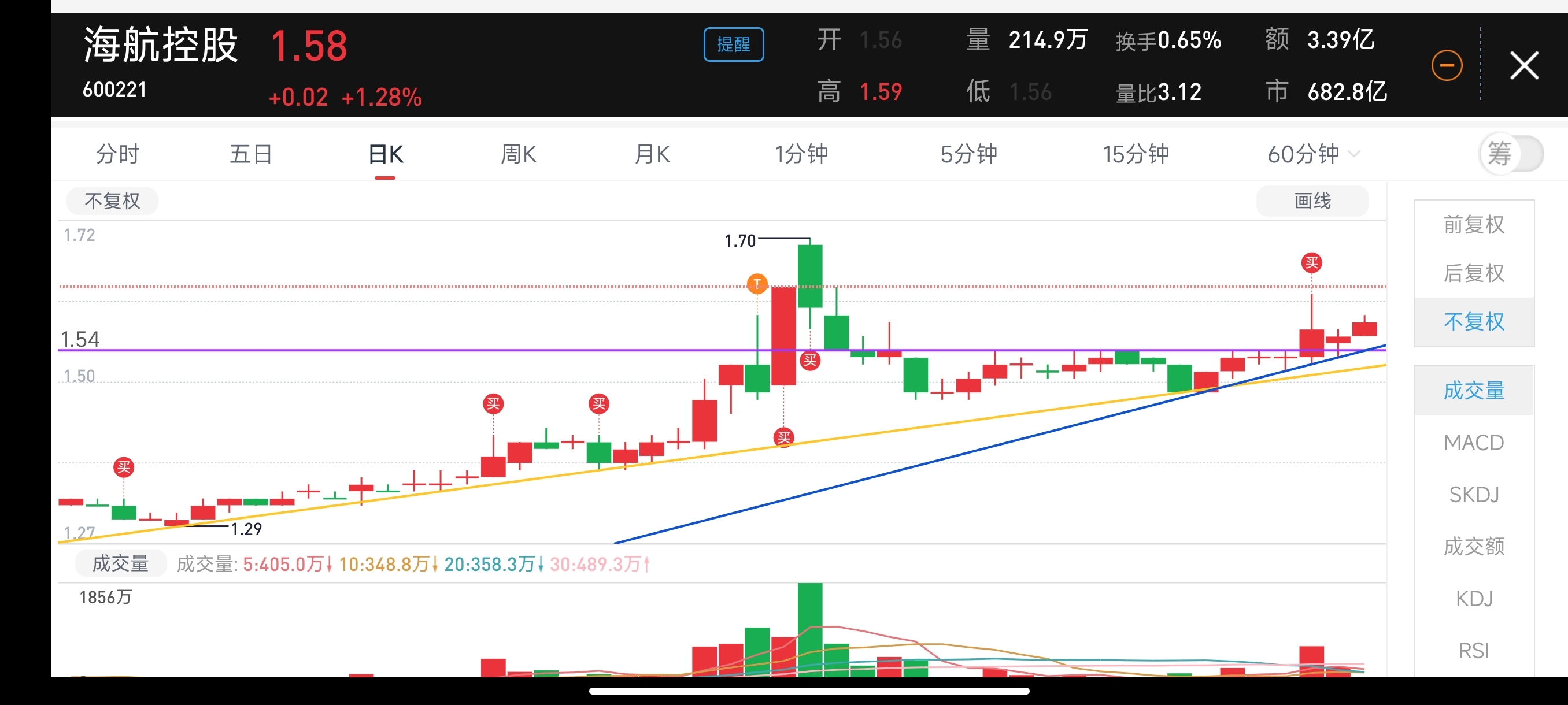Switch to 1分钟 chart

[801, 154]
